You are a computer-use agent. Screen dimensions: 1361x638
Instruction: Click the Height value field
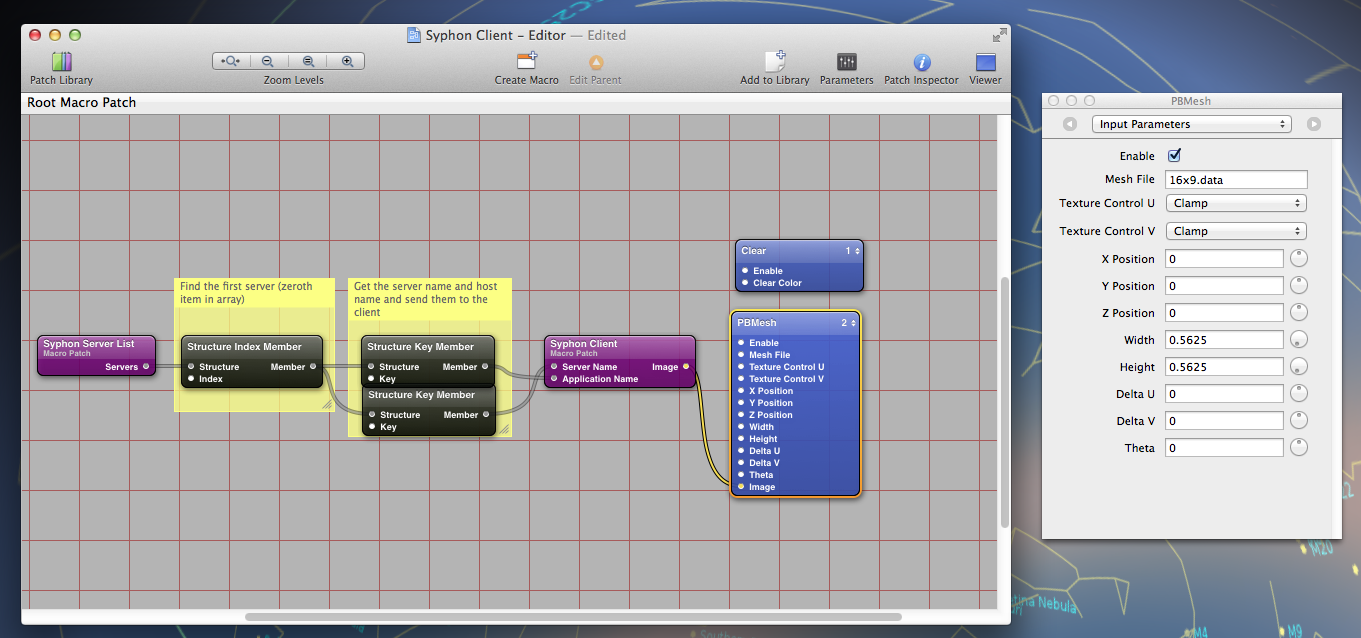(1224, 367)
